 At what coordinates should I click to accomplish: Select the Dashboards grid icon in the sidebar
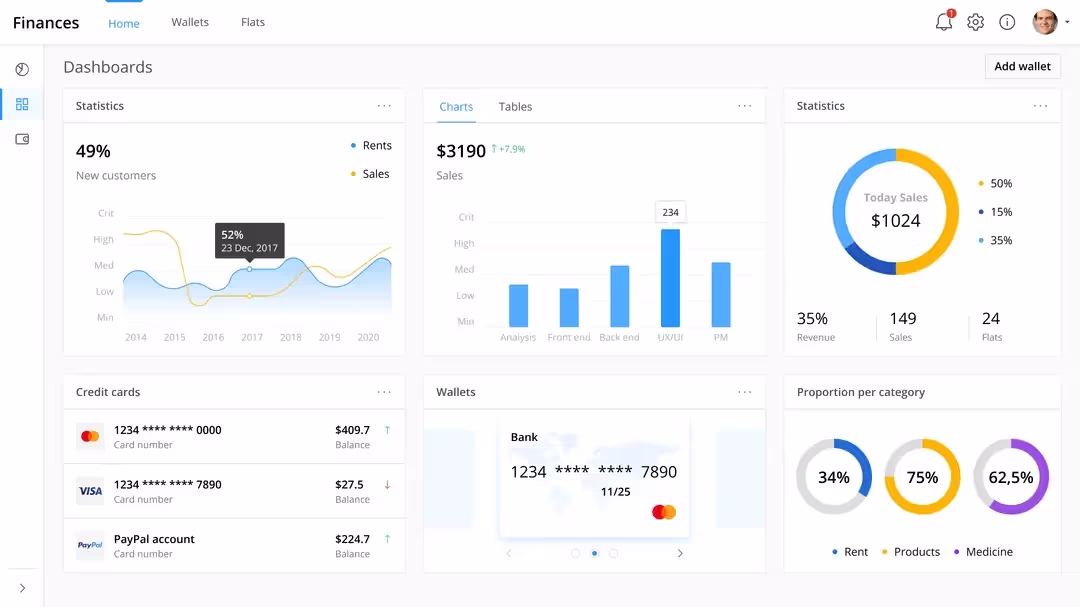point(22,104)
